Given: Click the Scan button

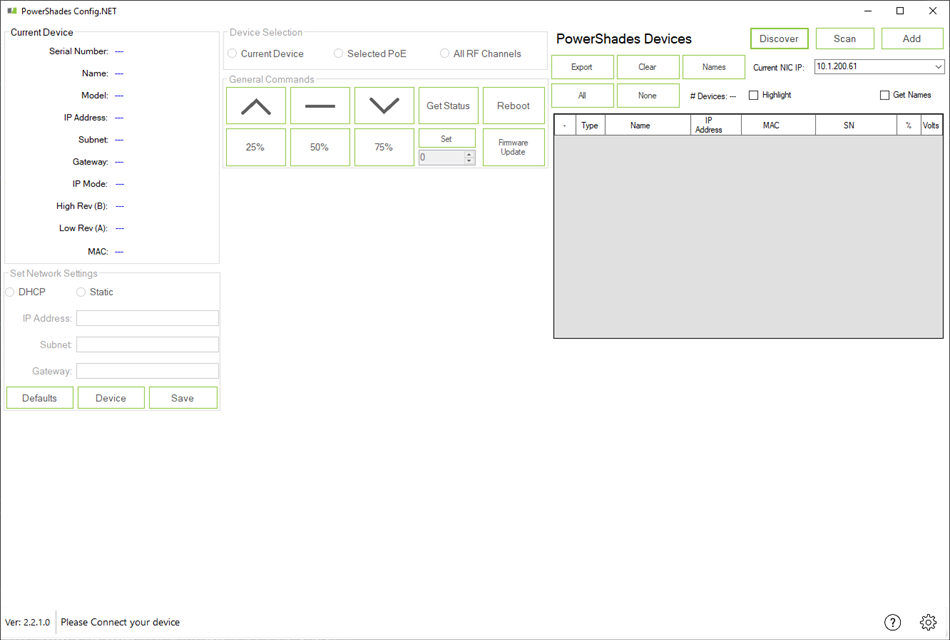Looking at the screenshot, I should [845, 39].
